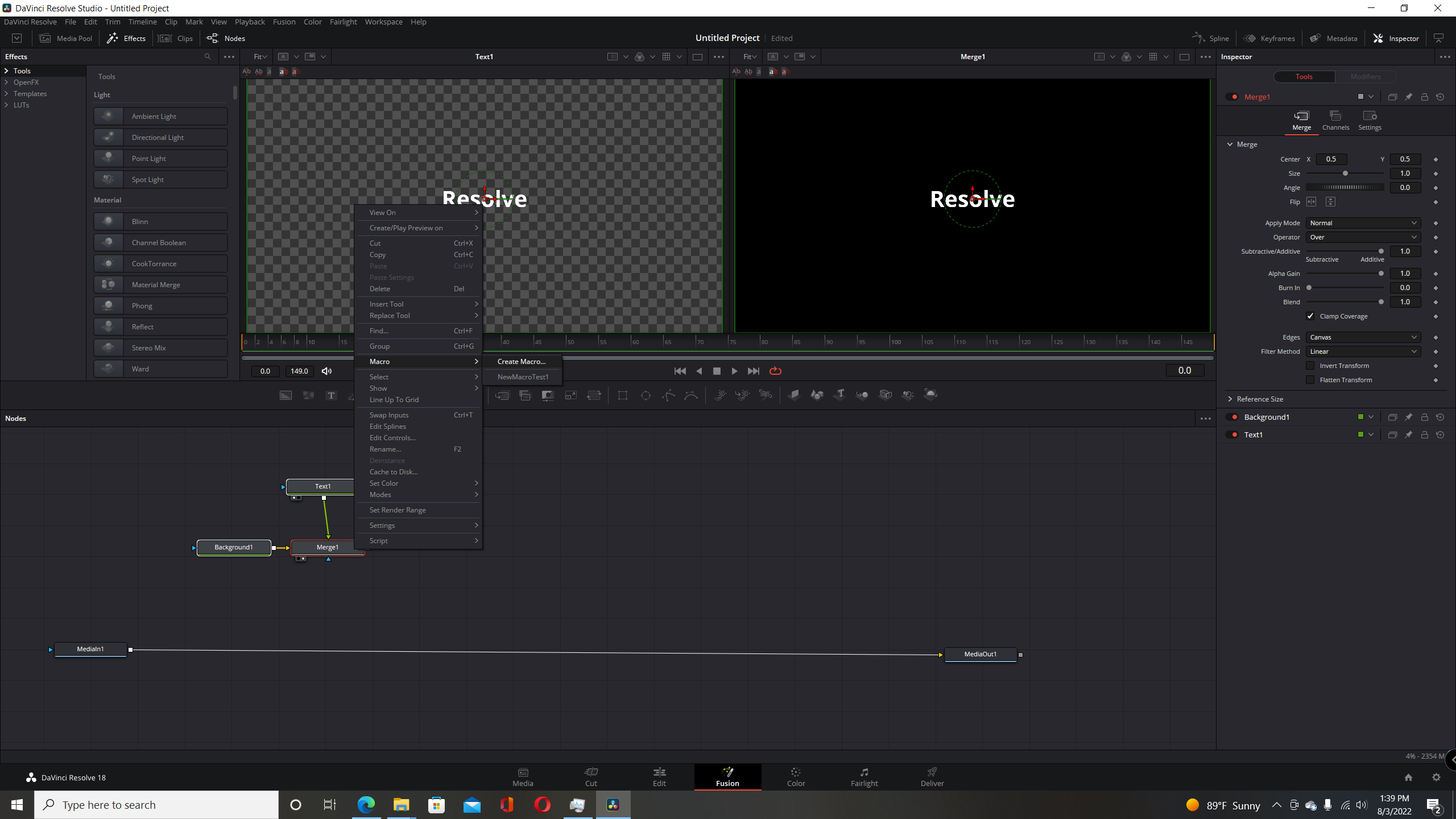1456x819 pixels.
Task: Select Swap Inputs in context menu
Action: (x=419, y=415)
